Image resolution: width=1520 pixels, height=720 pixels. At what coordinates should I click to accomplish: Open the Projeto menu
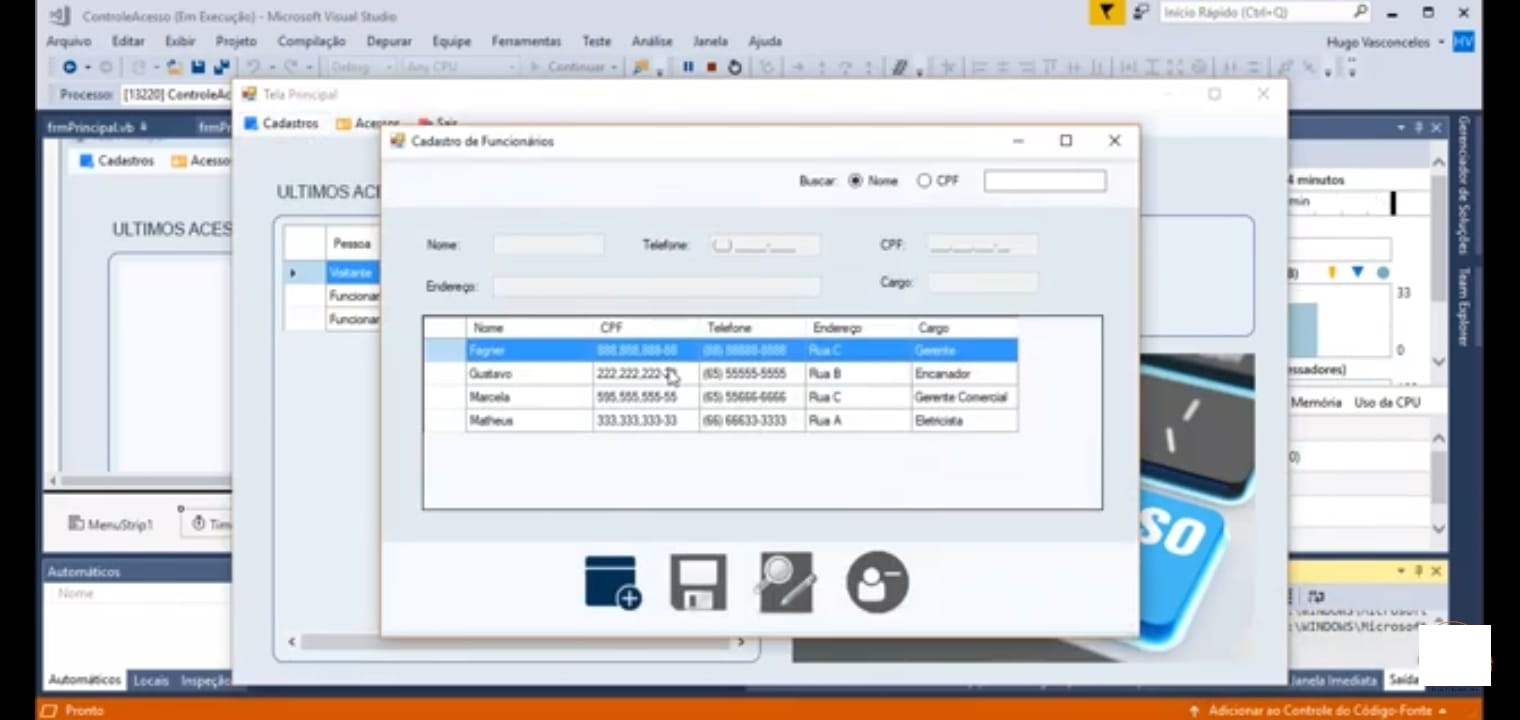click(x=236, y=41)
